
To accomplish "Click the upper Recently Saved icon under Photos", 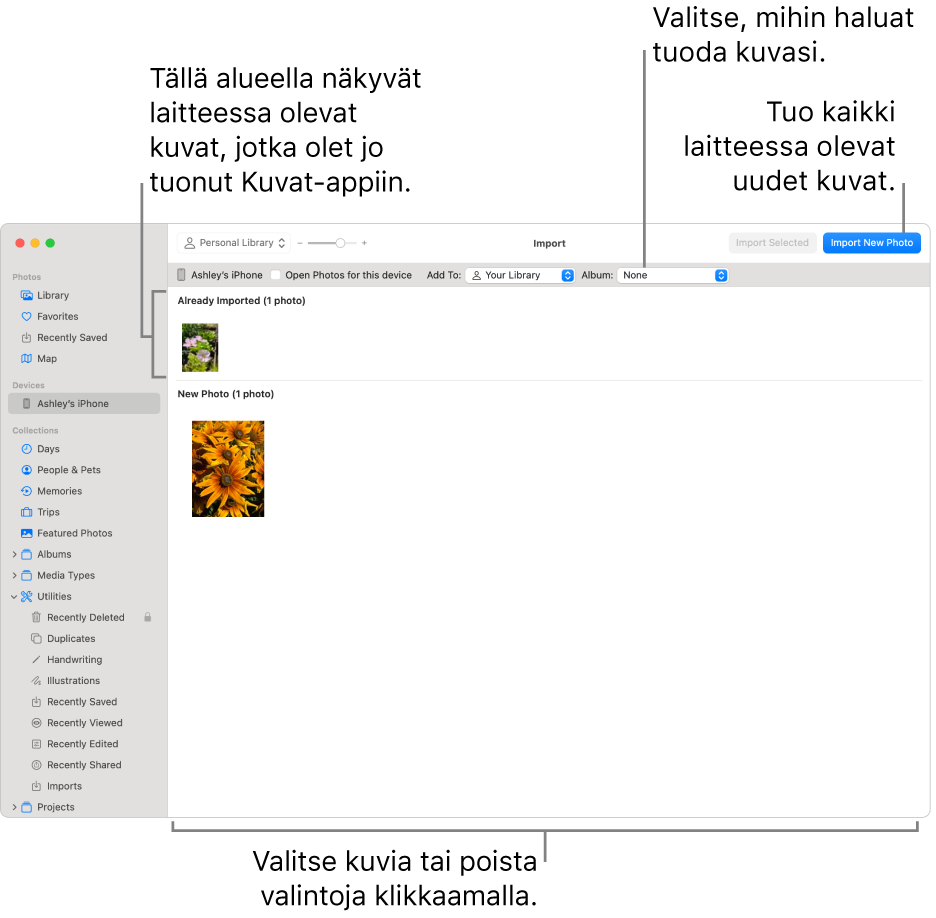I will point(26,339).
